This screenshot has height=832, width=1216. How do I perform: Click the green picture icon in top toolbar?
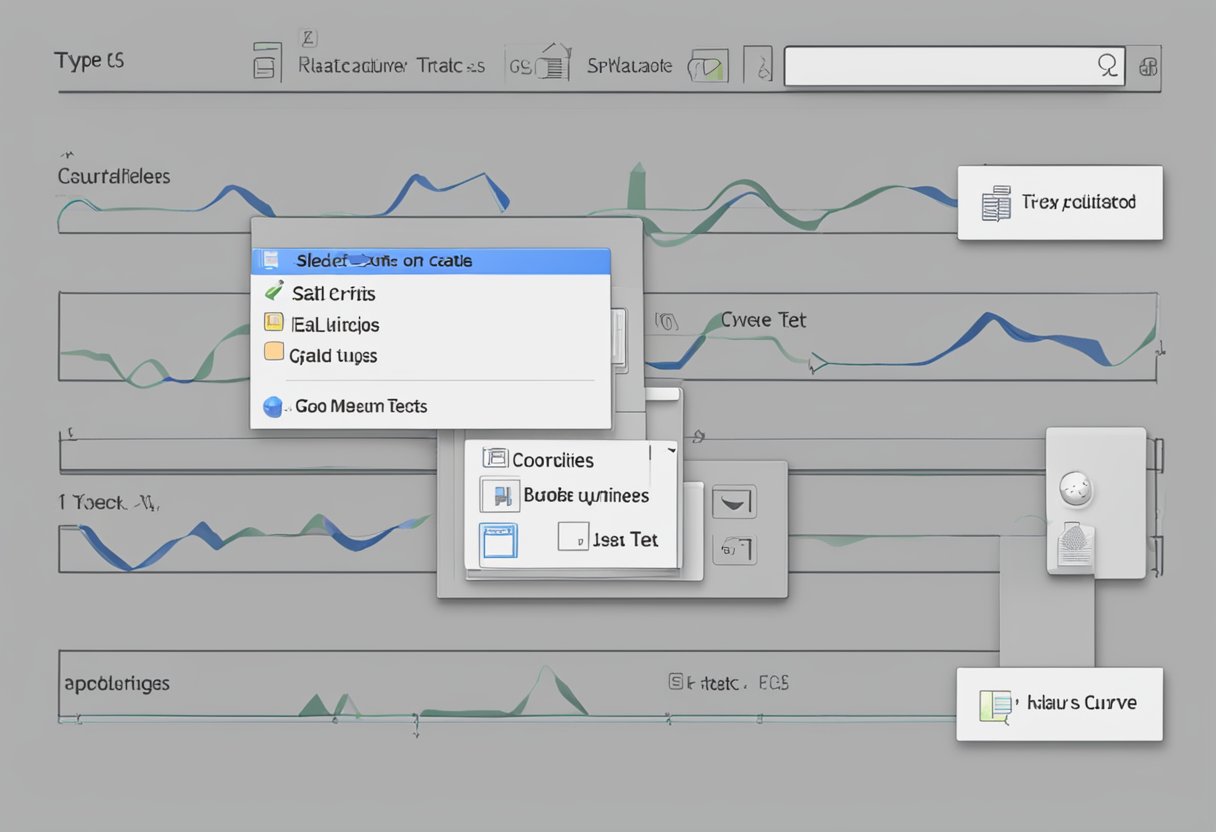[x=708, y=66]
